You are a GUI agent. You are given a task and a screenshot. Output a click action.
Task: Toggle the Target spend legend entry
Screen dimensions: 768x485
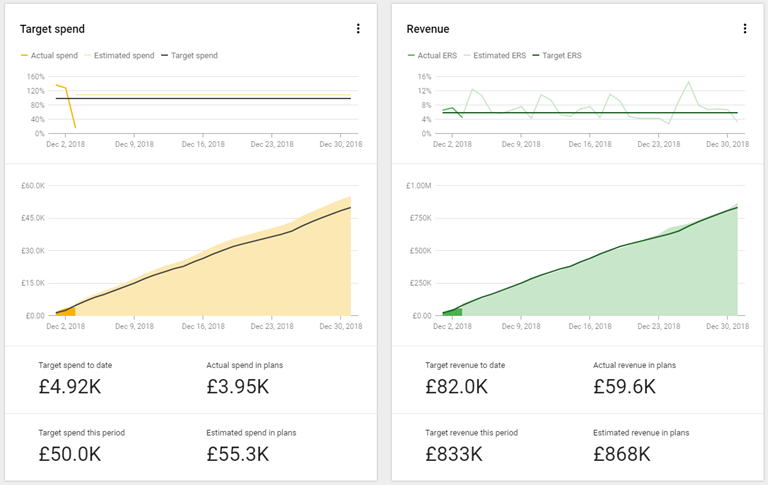(x=190, y=55)
